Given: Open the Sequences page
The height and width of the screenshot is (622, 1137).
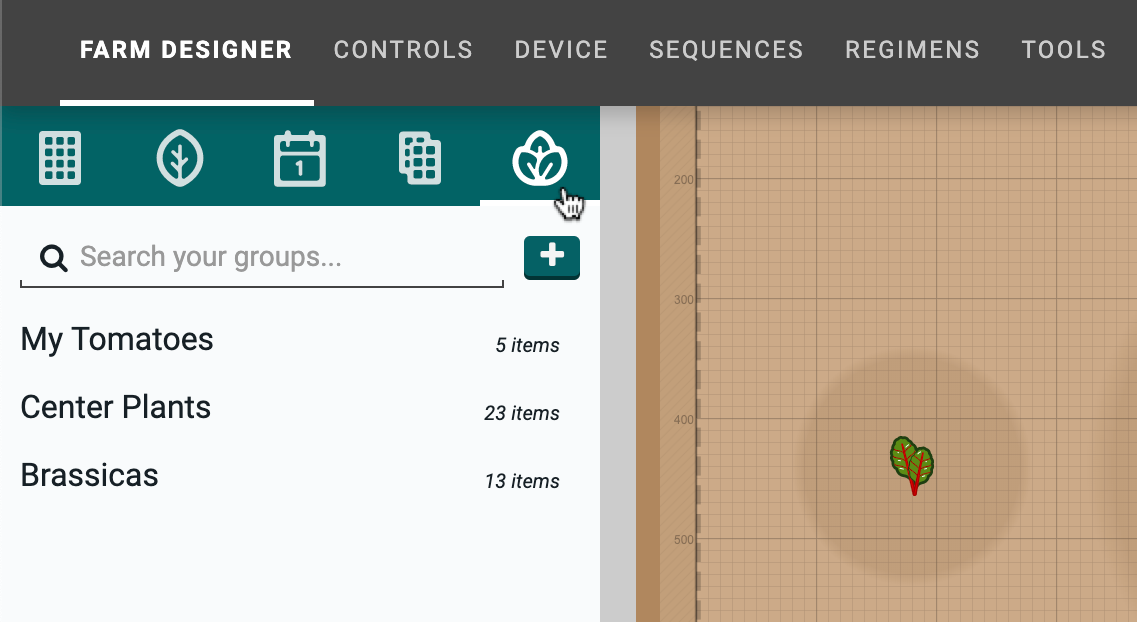Looking at the screenshot, I should tap(726, 49).
